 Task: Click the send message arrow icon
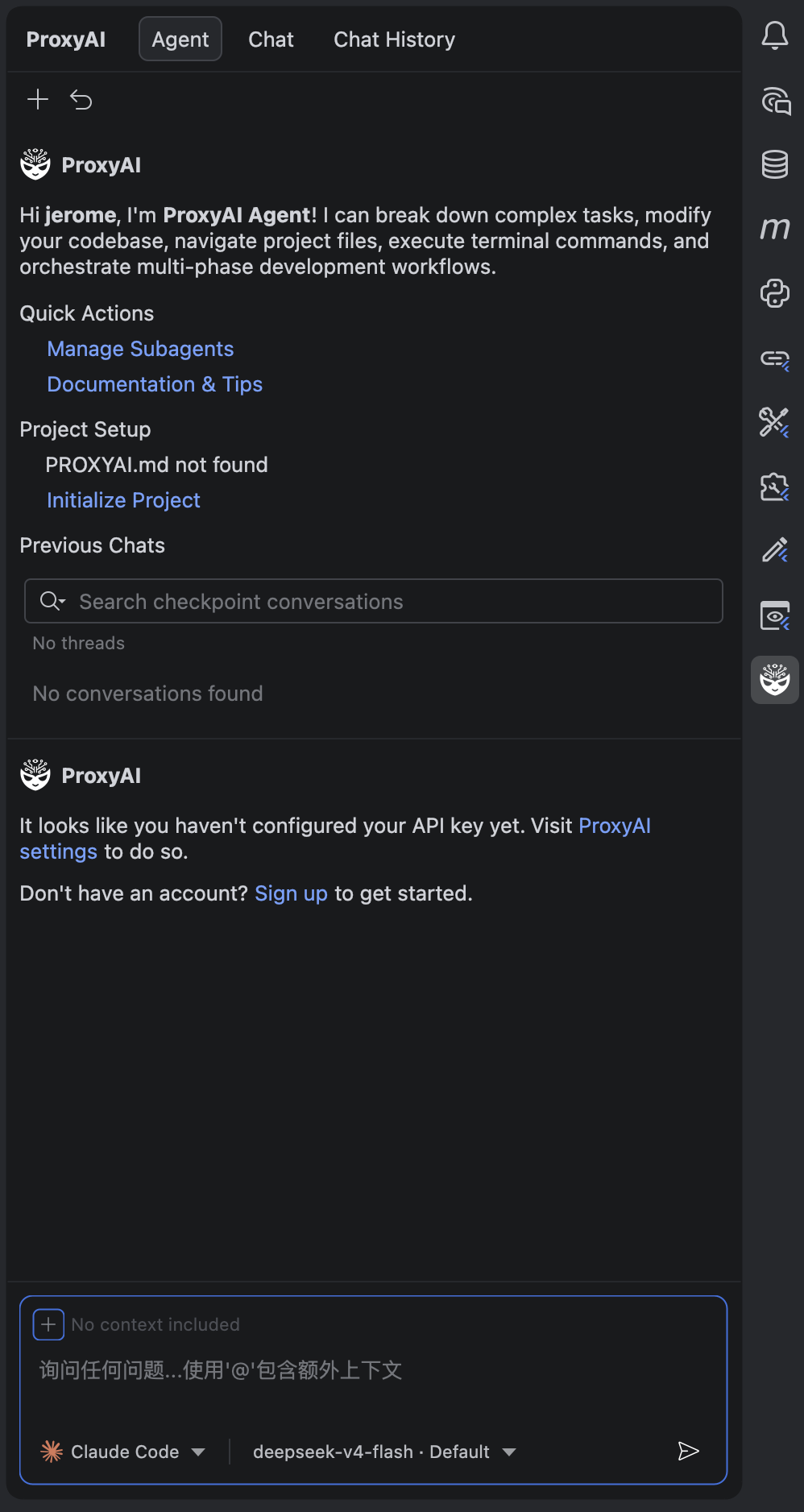tap(688, 1451)
